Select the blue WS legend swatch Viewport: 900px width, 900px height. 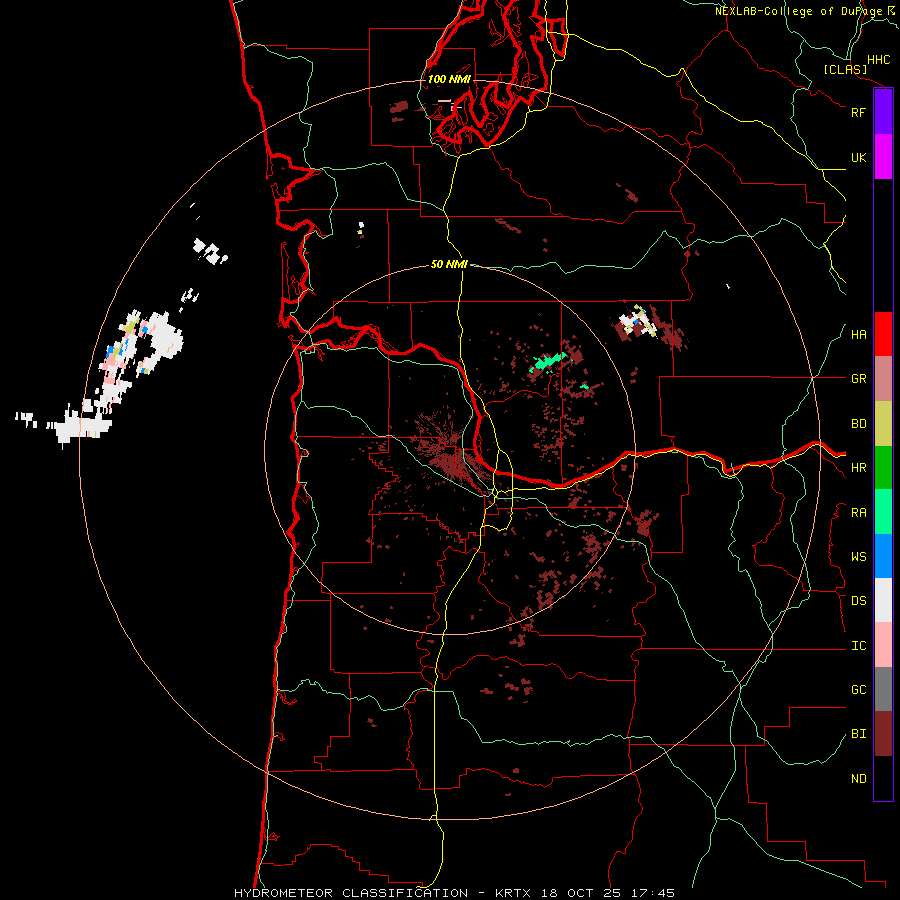(x=883, y=556)
